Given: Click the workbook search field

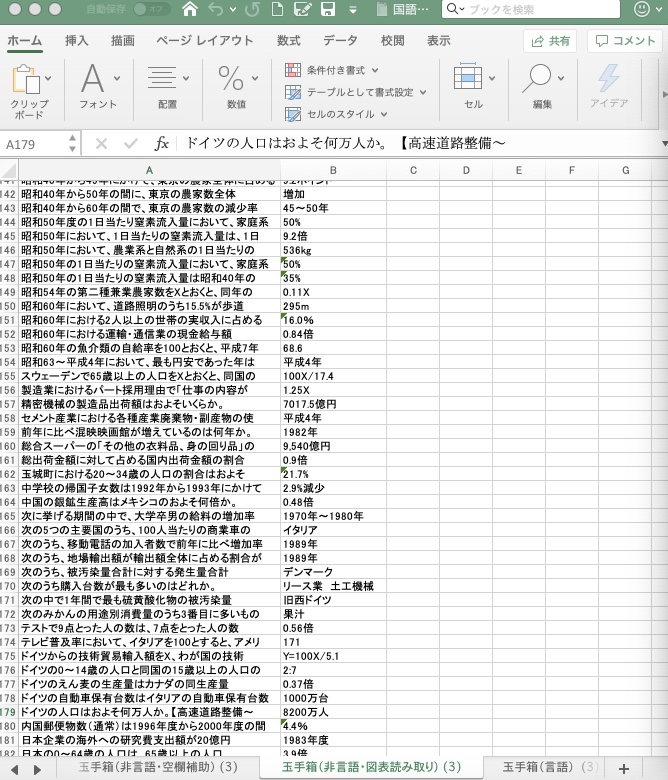Looking at the screenshot, I should [x=531, y=9].
